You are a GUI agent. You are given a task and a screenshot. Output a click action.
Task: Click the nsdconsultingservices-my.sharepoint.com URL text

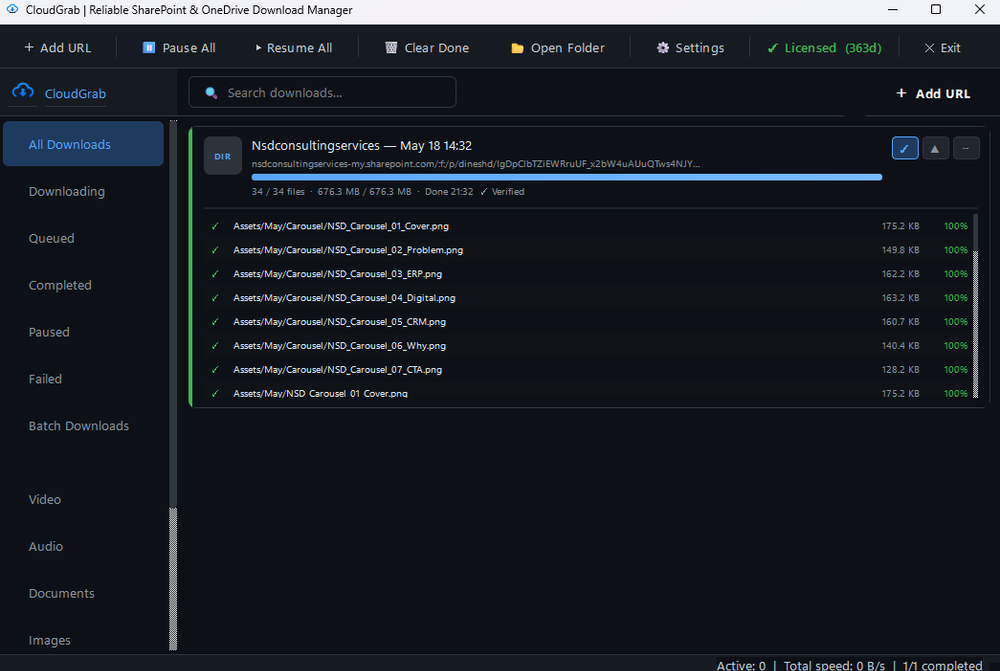tap(475, 164)
